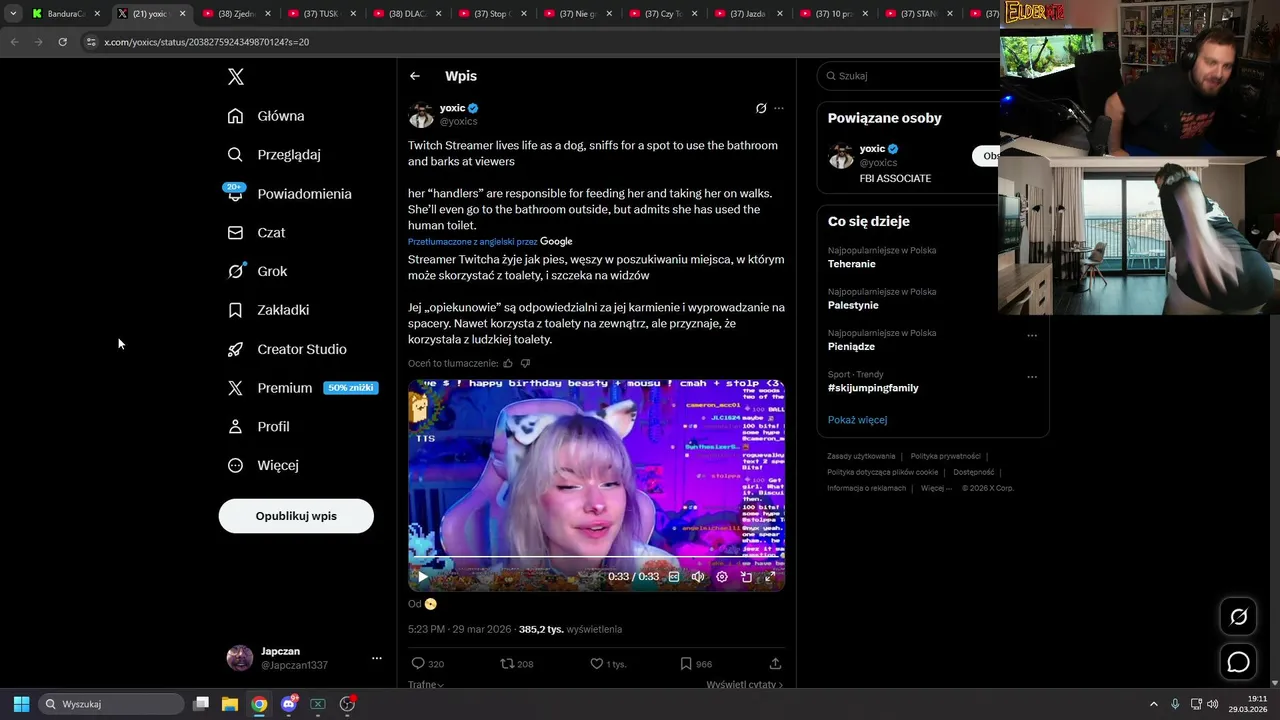This screenshot has height=720, width=1280.
Task: Click the Grok icon on the post
Action: (x=761, y=108)
